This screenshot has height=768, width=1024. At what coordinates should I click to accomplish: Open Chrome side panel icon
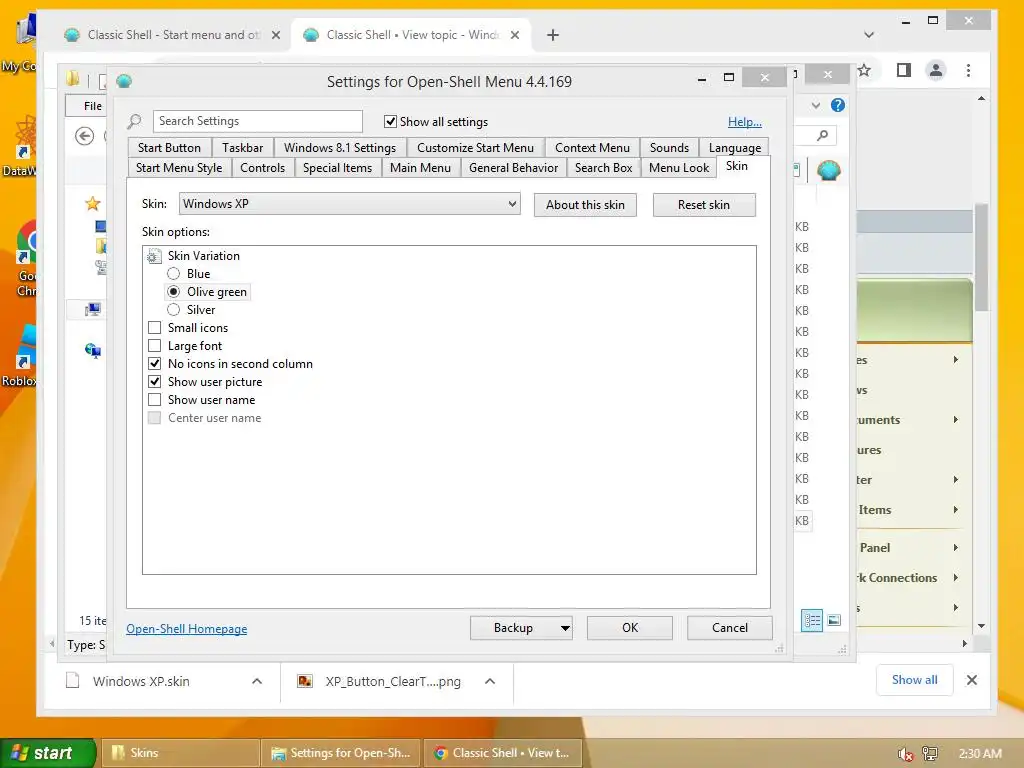click(x=904, y=70)
